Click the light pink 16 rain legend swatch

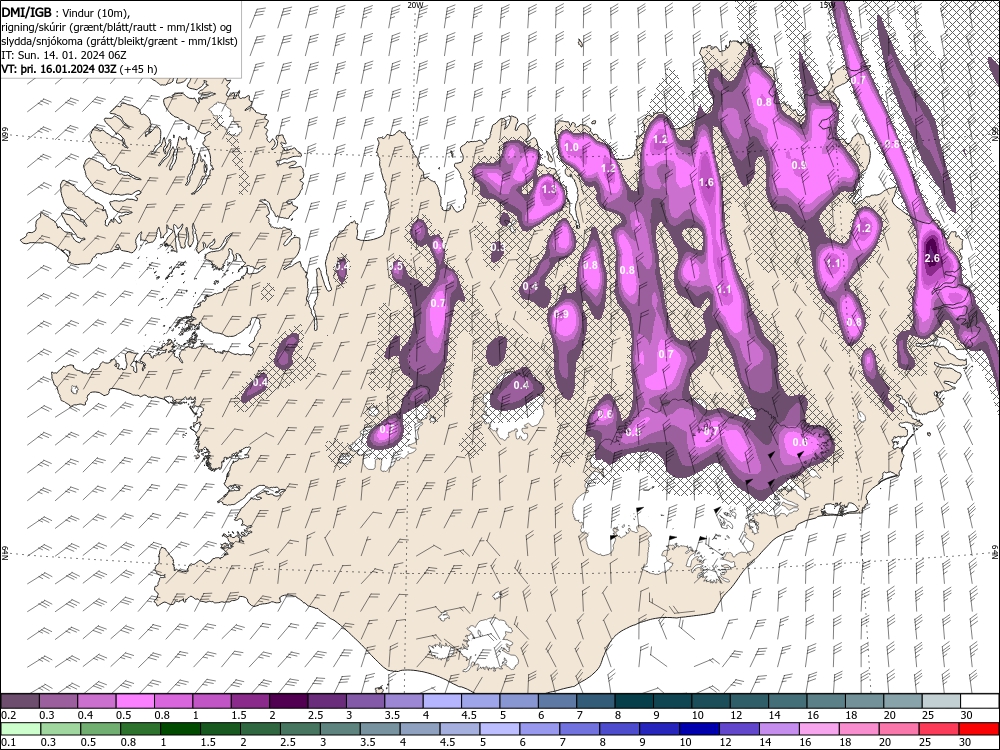[x=819, y=729]
